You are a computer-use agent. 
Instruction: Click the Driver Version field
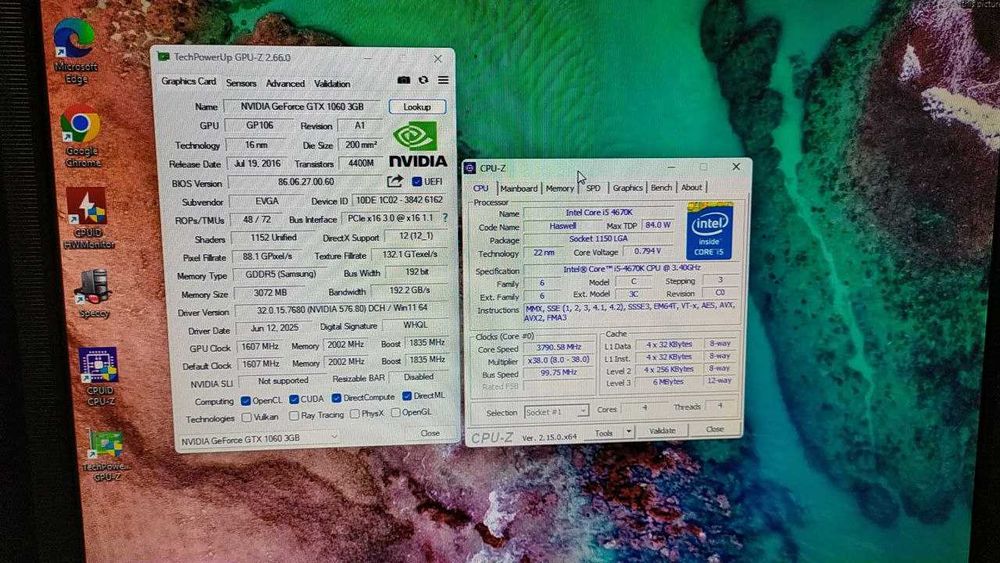point(341,309)
